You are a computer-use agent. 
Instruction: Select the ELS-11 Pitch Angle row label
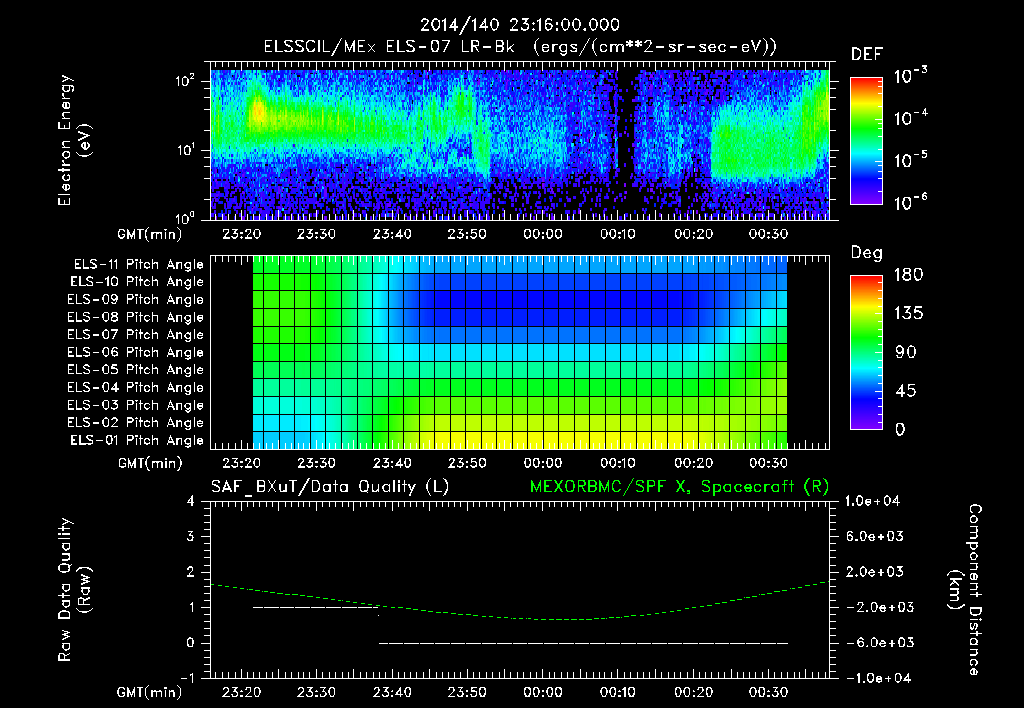point(138,265)
